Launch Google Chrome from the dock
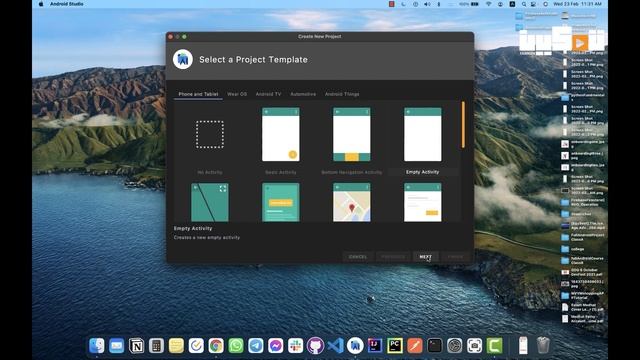Viewport: 640px width, 360px height. (x=216, y=346)
